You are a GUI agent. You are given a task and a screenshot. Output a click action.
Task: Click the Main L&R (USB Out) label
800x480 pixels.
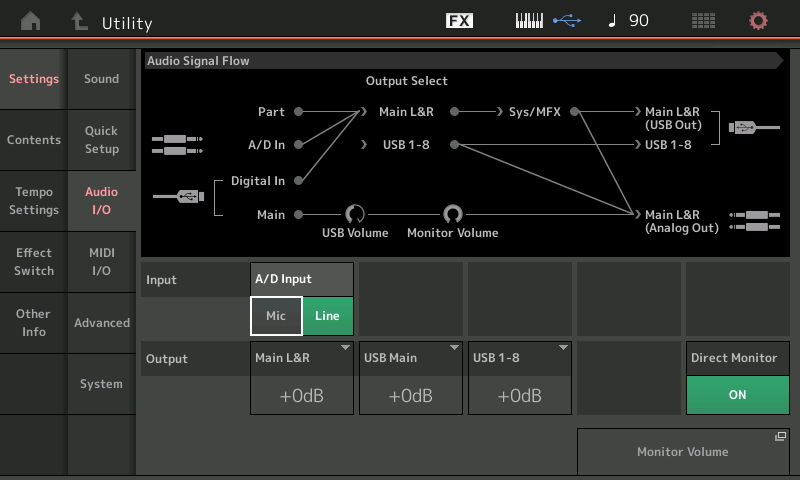coord(673,118)
